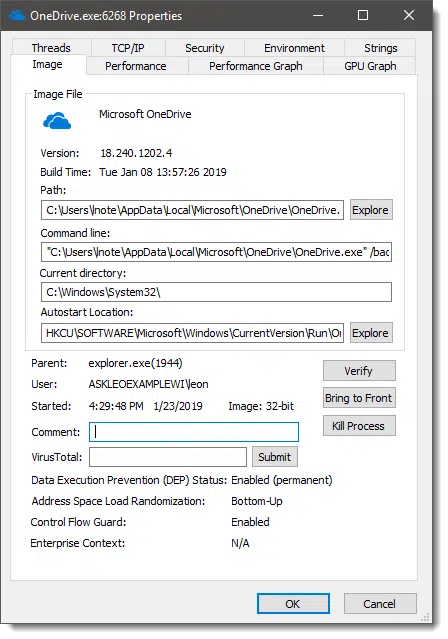This screenshot has width=448, height=639.
Task: Open the TCP/IP tab
Action: coord(128,48)
